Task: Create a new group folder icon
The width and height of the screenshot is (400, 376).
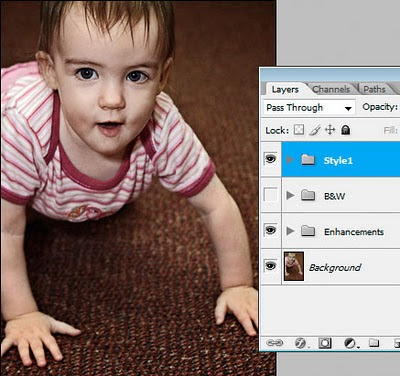Action: (x=374, y=342)
